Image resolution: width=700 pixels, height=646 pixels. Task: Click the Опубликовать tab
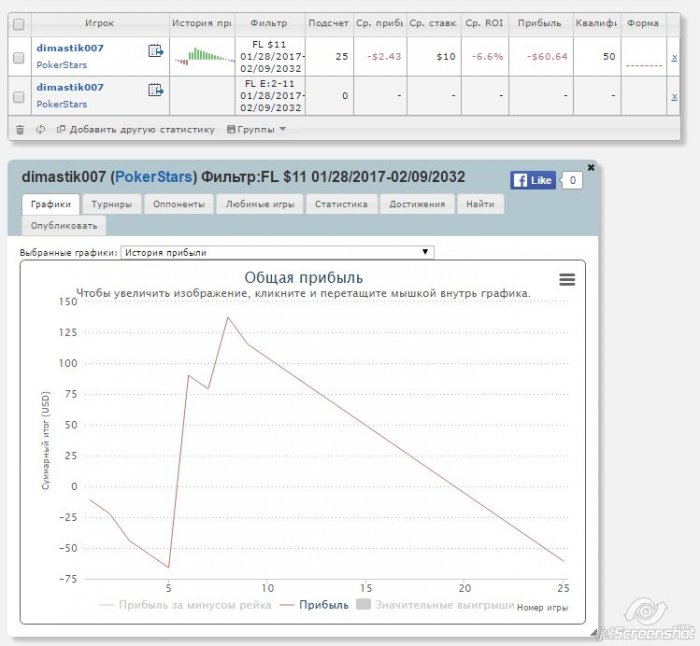pyautogui.click(x=64, y=225)
